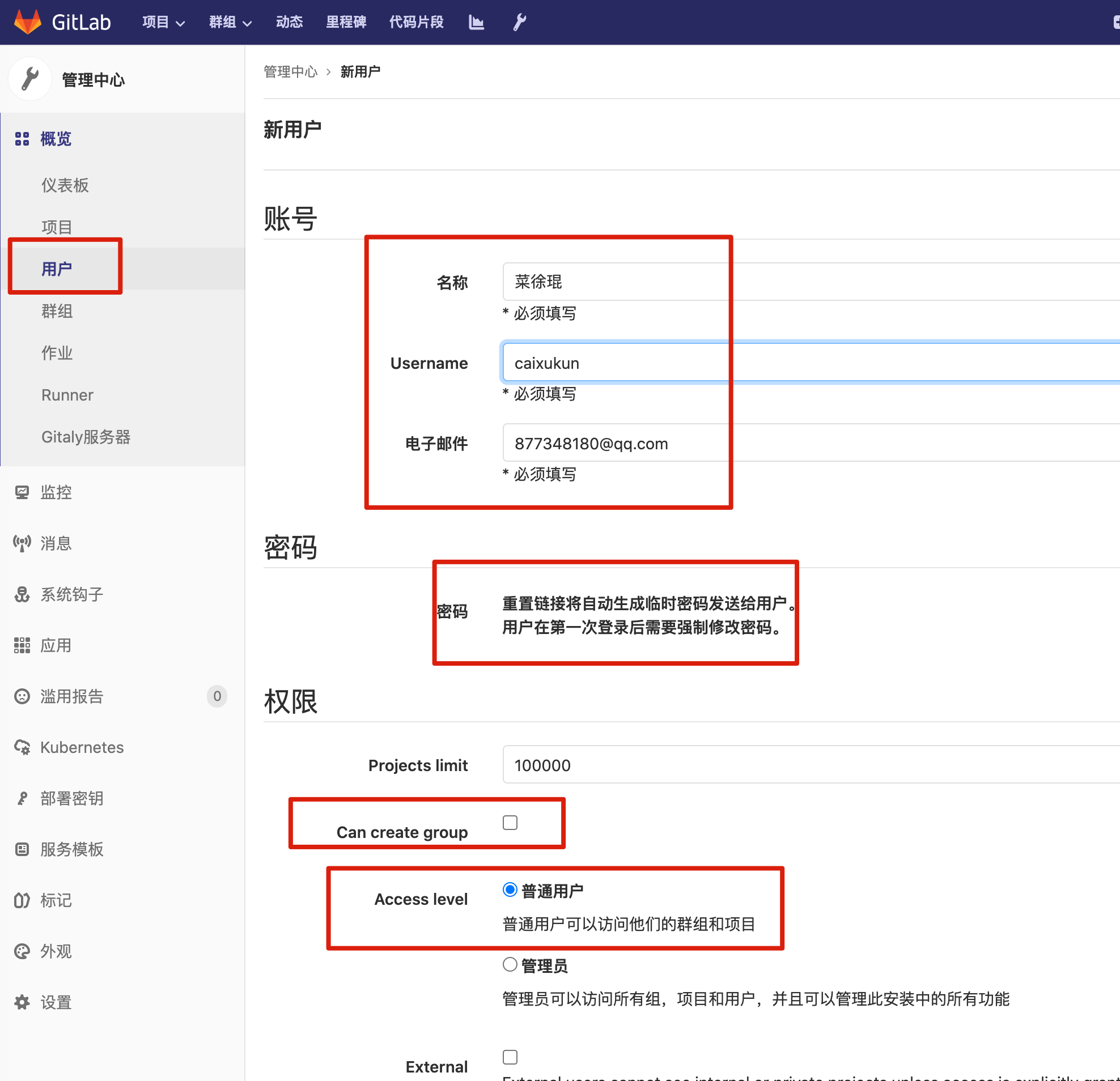Image resolution: width=1120 pixels, height=1081 pixels.
Task: Focus the 名称 input field
Action: tap(811, 282)
